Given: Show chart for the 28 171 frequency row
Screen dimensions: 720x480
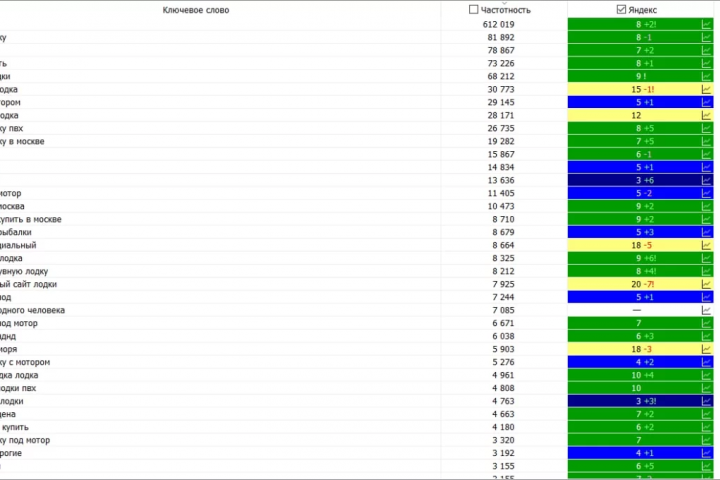Looking at the screenshot, I should 706,115.
